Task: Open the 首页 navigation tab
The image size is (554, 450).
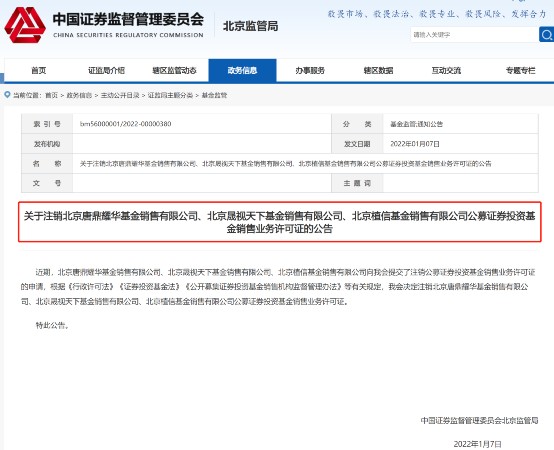Action: 39,70
